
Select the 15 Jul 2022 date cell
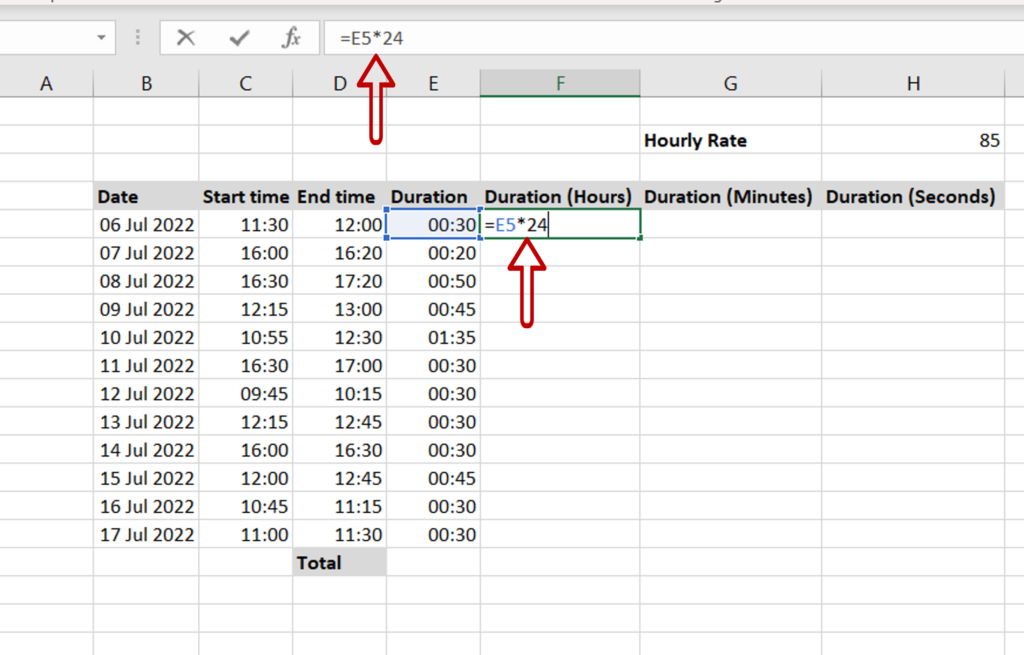146,478
